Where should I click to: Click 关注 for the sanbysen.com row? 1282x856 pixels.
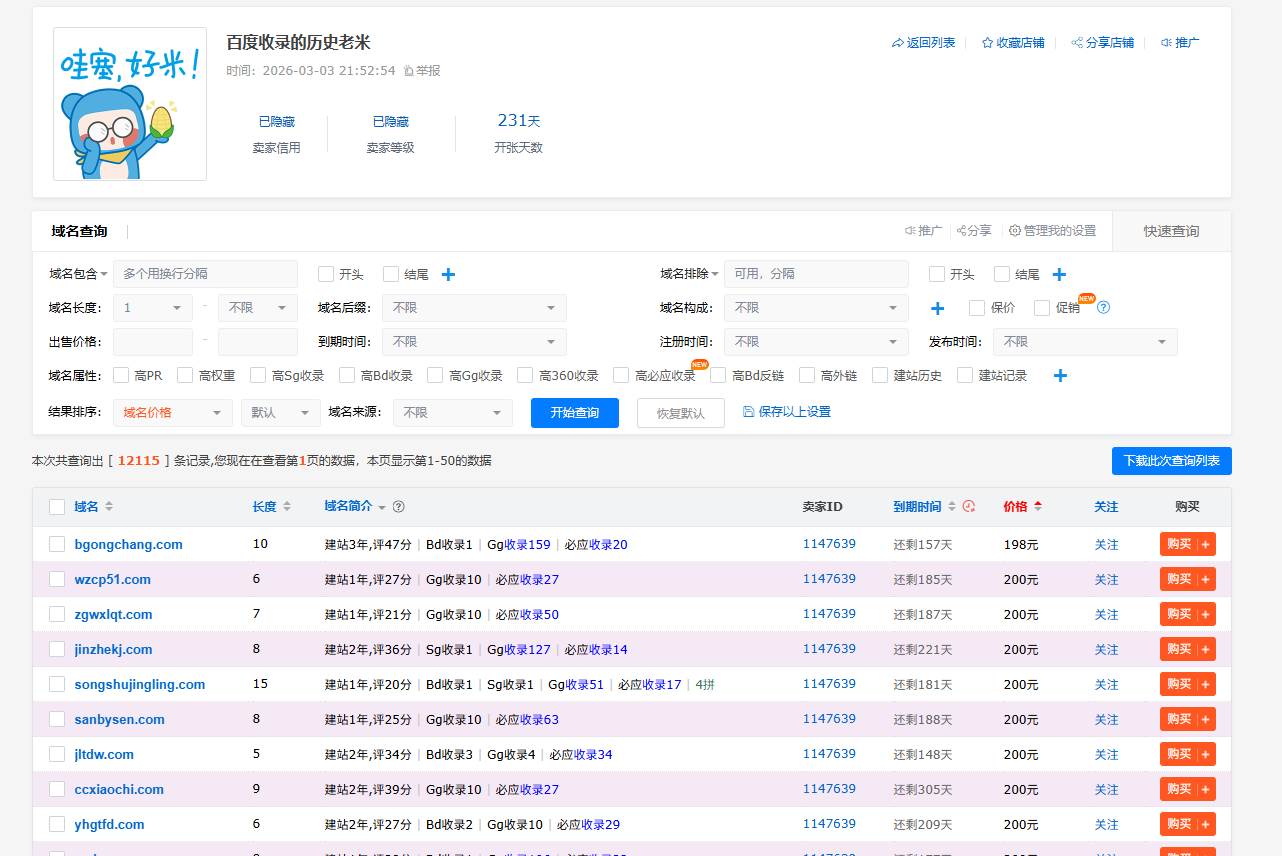1106,720
